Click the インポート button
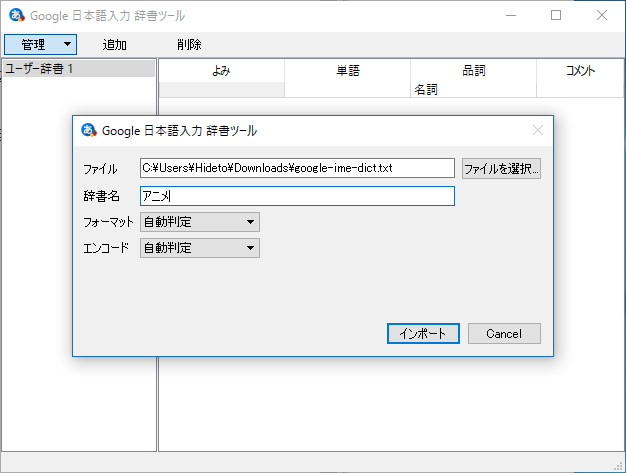The width and height of the screenshot is (626, 473). click(x=423, y=333)
